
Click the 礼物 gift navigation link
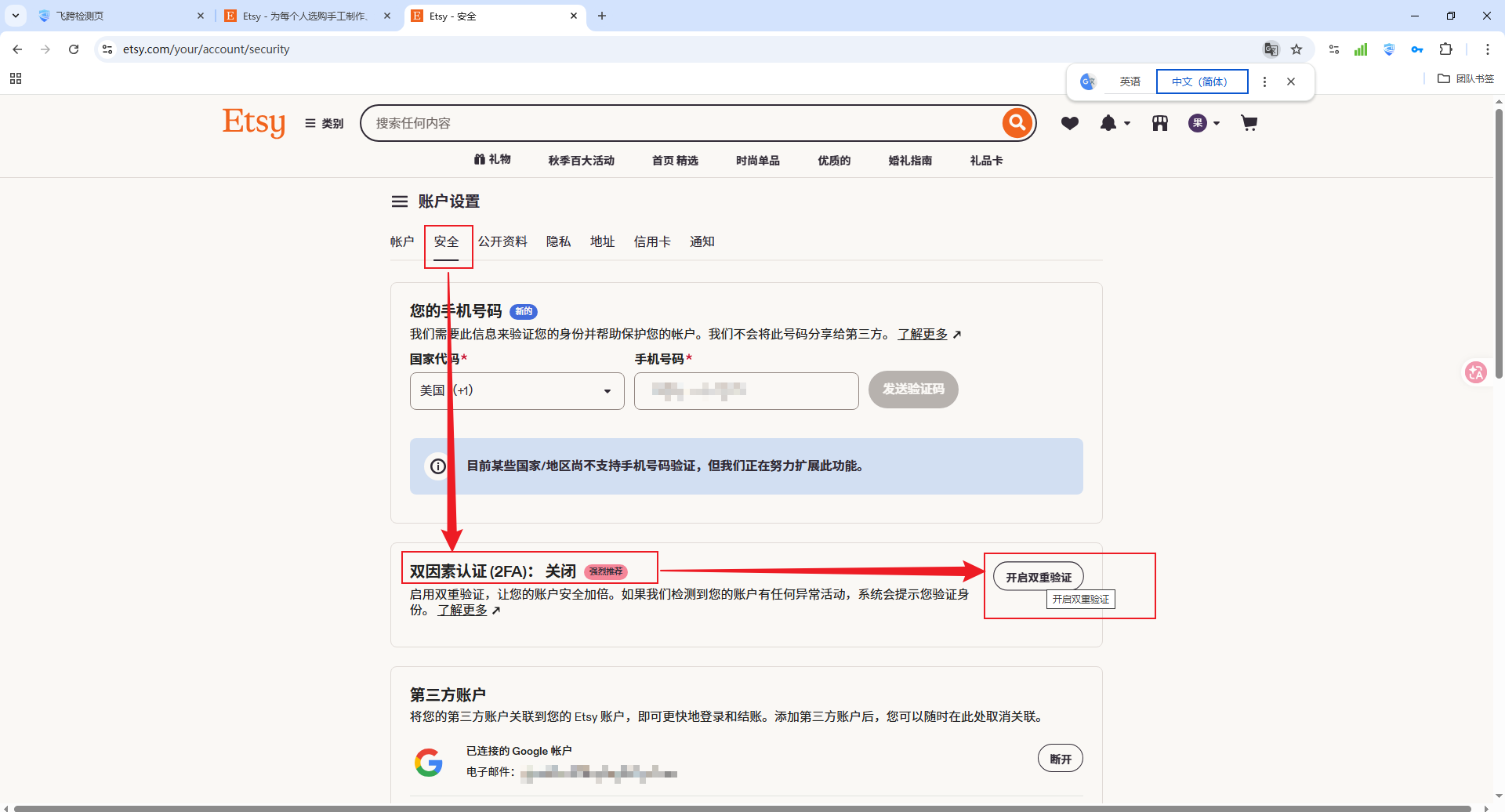pos(492,160)
